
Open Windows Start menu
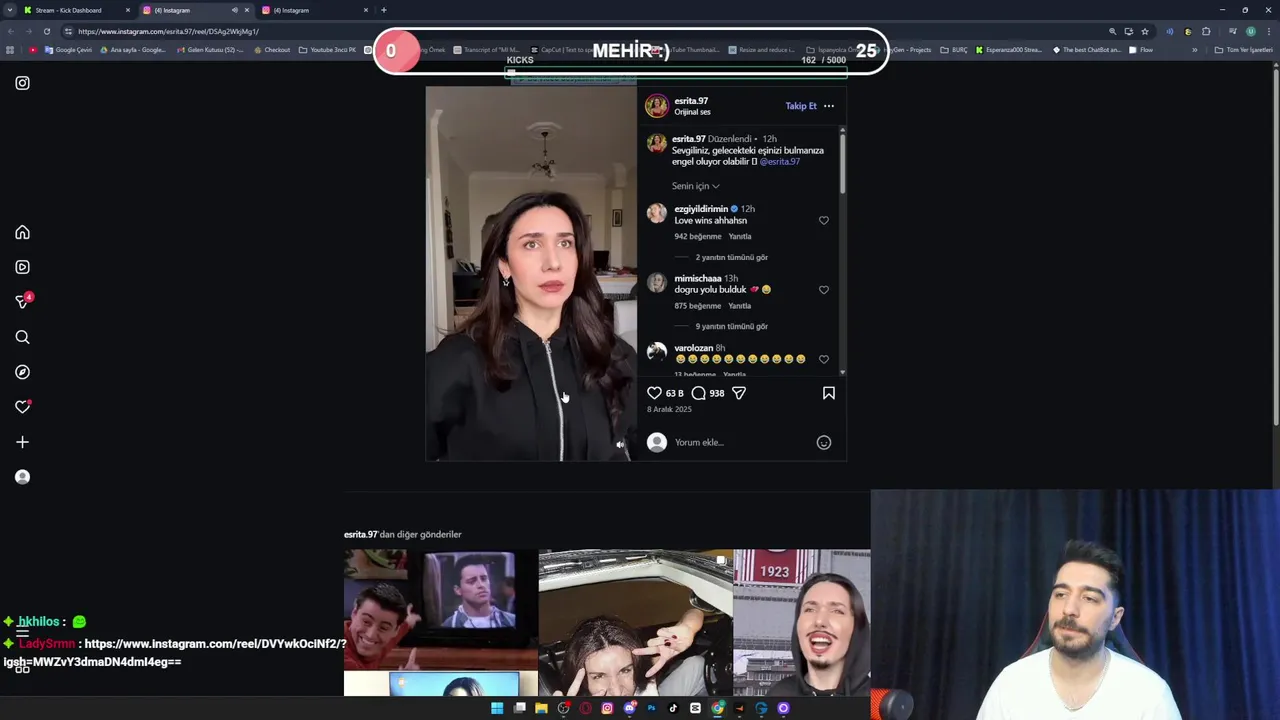(497, 708)
